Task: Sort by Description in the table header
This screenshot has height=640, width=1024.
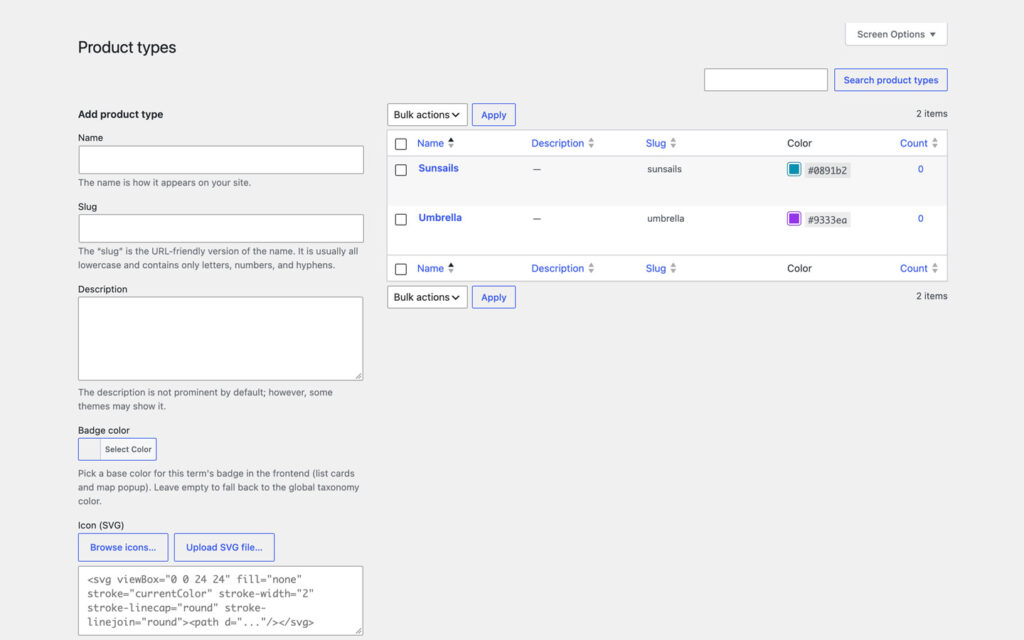Action: click(557, 143)
